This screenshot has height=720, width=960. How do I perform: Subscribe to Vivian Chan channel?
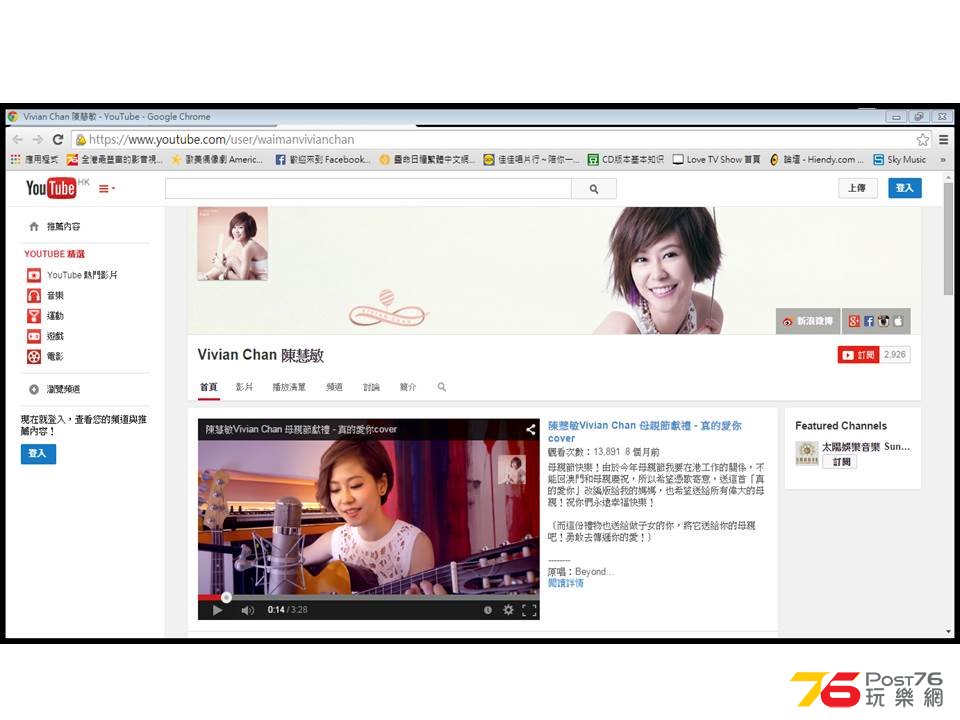coord(858,354)
